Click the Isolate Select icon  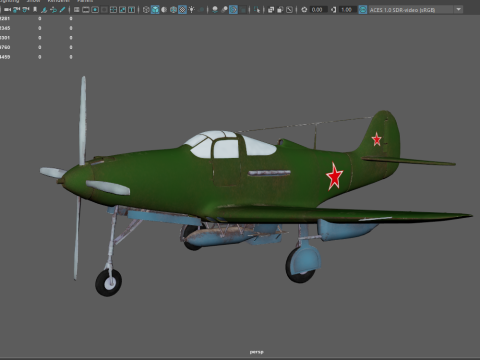pos(257,10)
